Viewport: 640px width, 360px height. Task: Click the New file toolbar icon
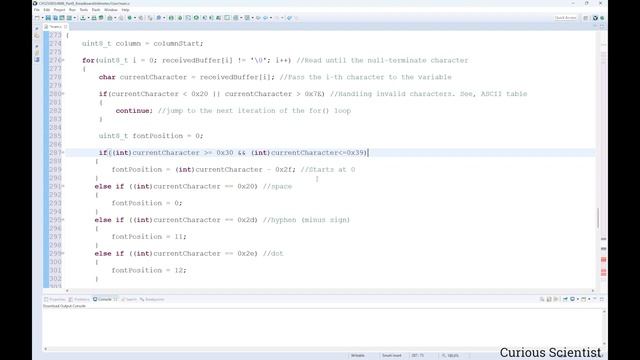pyautogui.click(x=37, y=18)
